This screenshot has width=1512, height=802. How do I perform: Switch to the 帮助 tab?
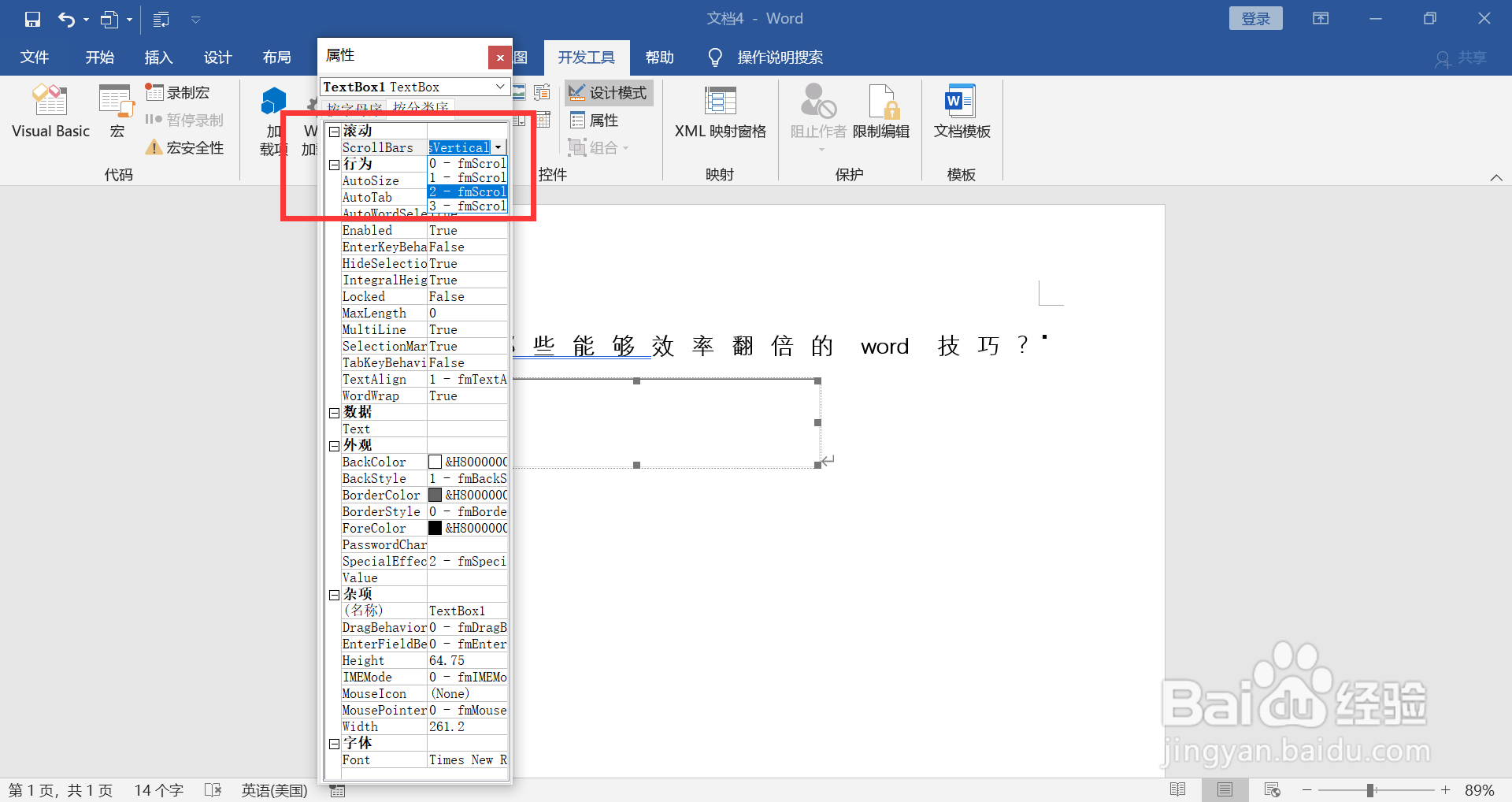click(660, 58)
